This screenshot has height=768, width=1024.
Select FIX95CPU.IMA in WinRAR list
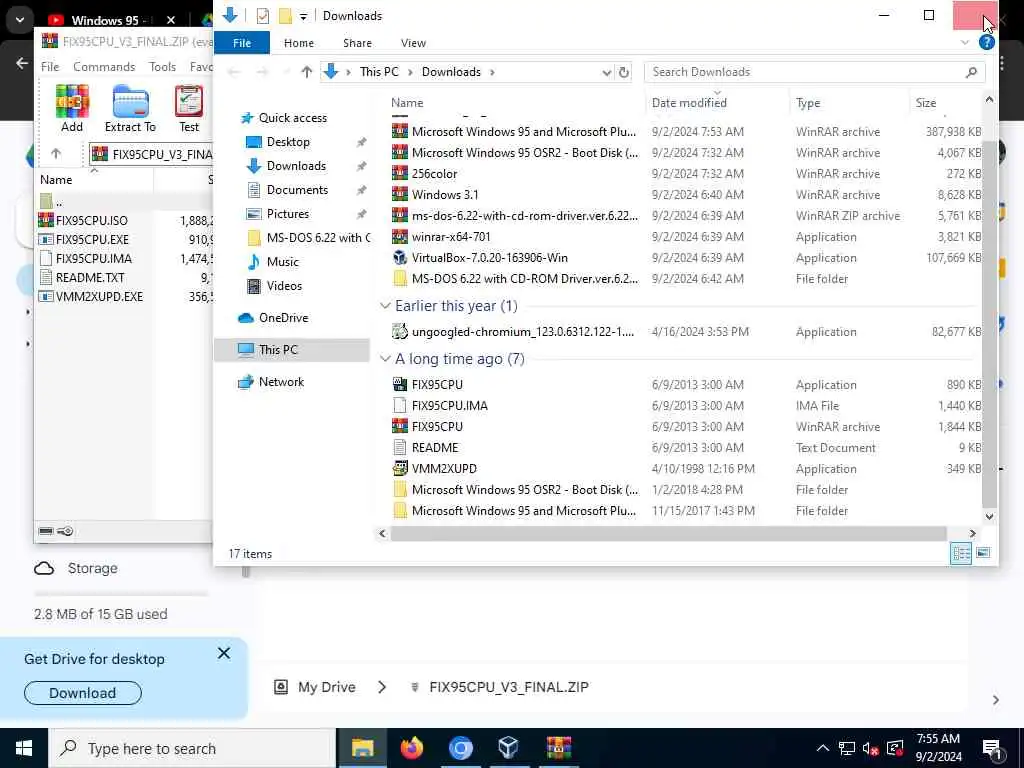coord(93,259)
